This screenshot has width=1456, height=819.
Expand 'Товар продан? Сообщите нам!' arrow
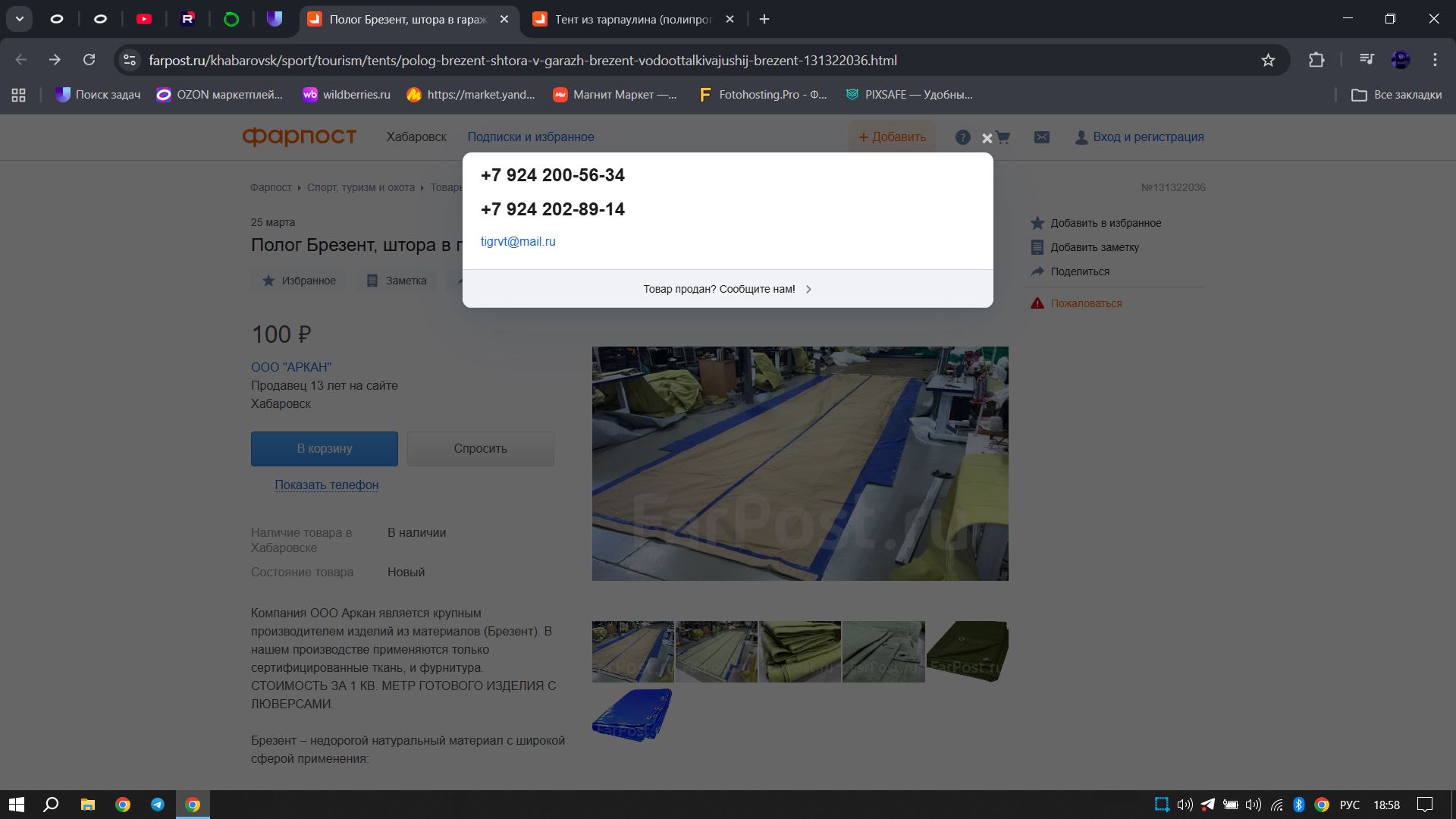pyautogui.click(x=808, y=289)
